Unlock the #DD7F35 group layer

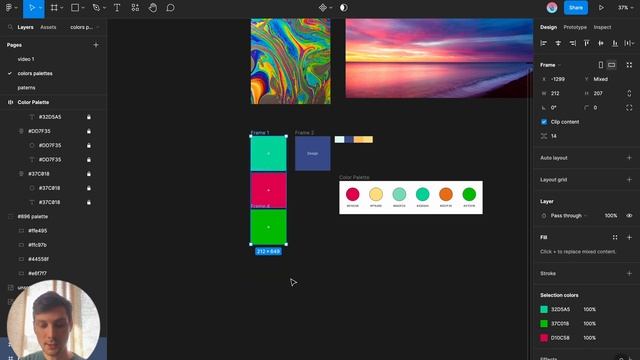(x=89, y=131)
